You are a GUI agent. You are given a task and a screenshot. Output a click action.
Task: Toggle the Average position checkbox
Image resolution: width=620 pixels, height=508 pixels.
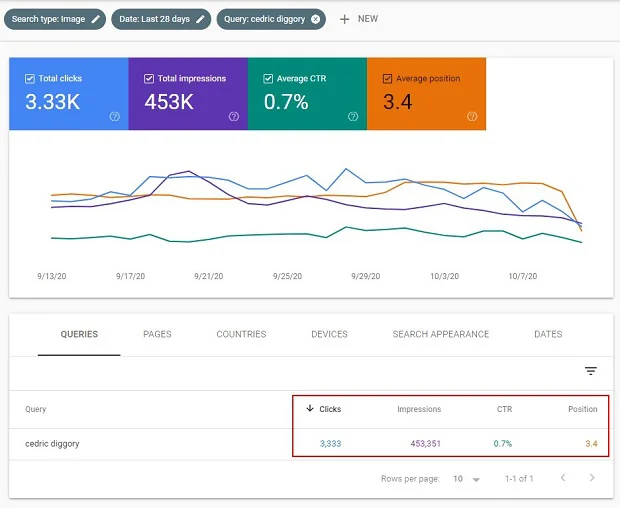(x=386, y=78)
